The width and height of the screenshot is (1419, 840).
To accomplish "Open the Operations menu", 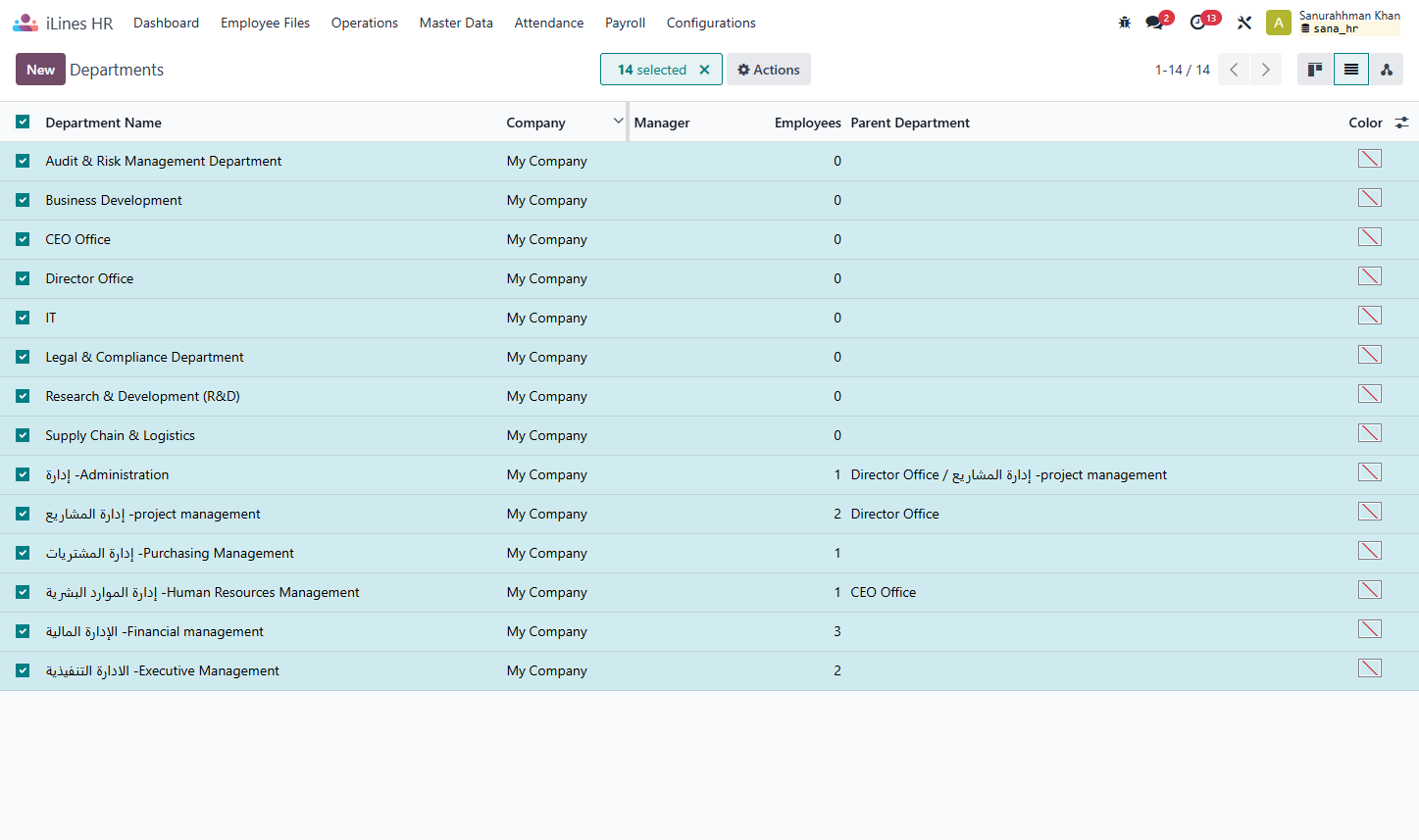I will point(365,23).
